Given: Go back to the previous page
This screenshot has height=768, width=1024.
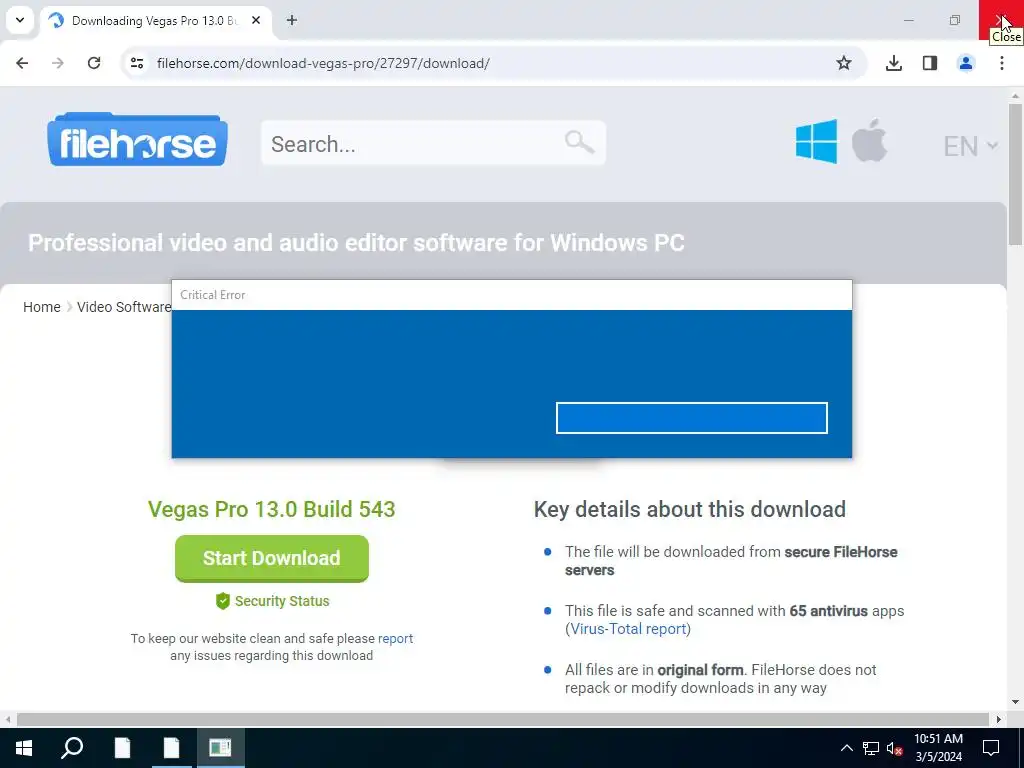Looking at the screenshot, I should 22,63.
